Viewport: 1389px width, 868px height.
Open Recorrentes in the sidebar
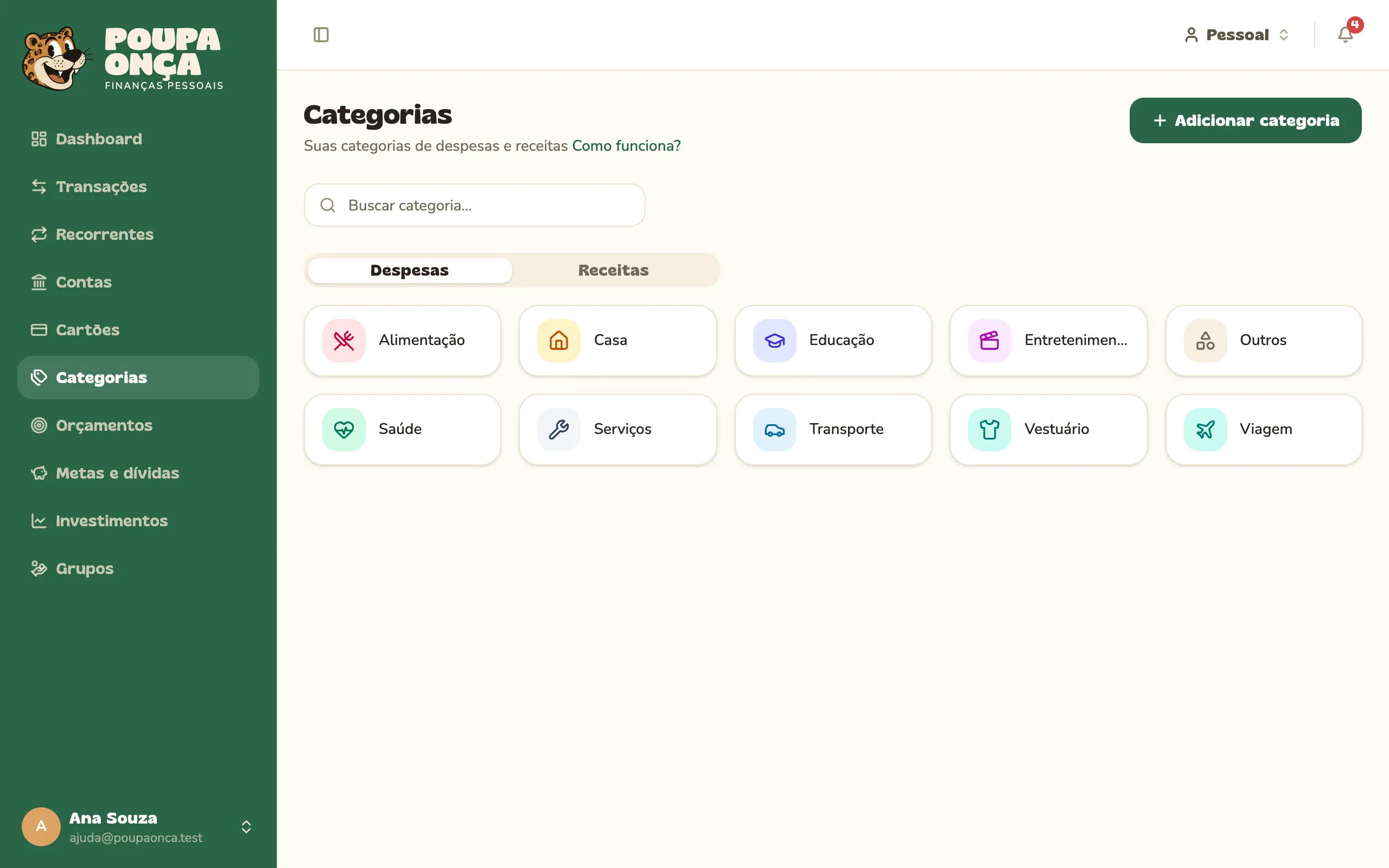[x=138, y=234]
